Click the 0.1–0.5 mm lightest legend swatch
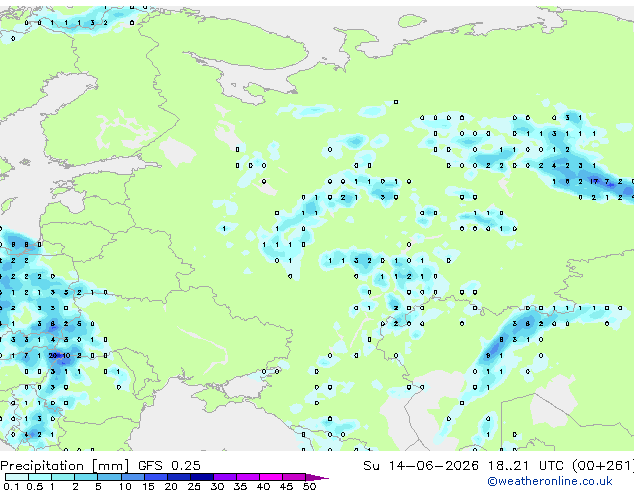 coord(17,477)
